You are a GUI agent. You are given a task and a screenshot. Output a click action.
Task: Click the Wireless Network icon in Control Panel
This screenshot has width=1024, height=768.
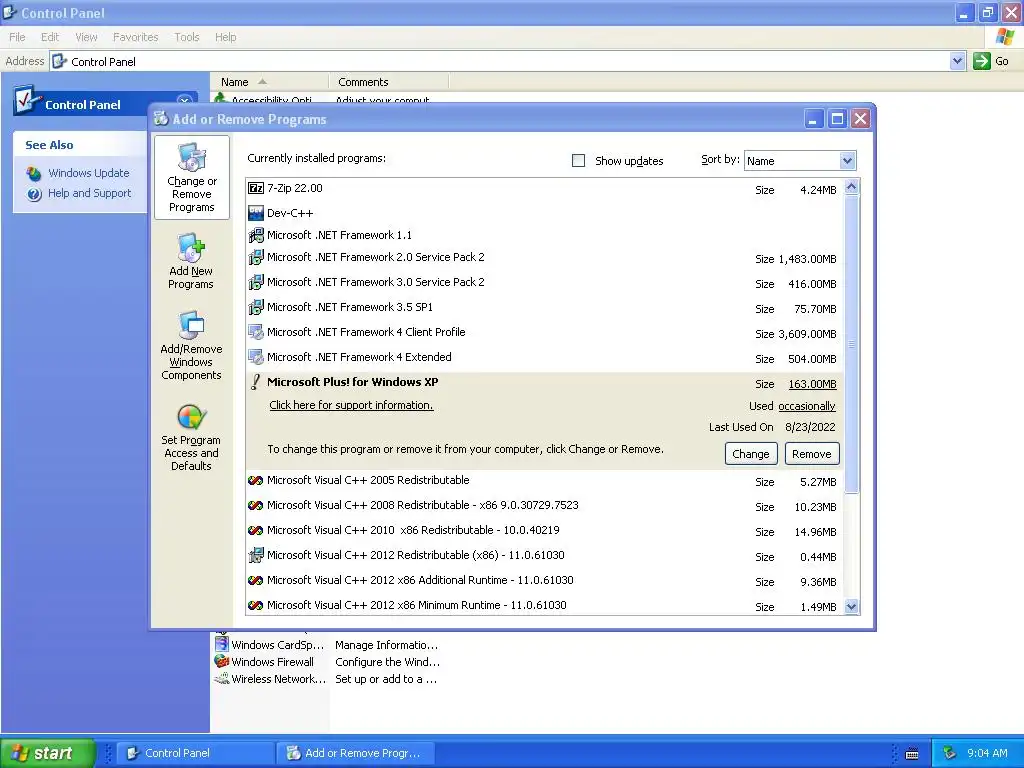[x=222, y=679]
